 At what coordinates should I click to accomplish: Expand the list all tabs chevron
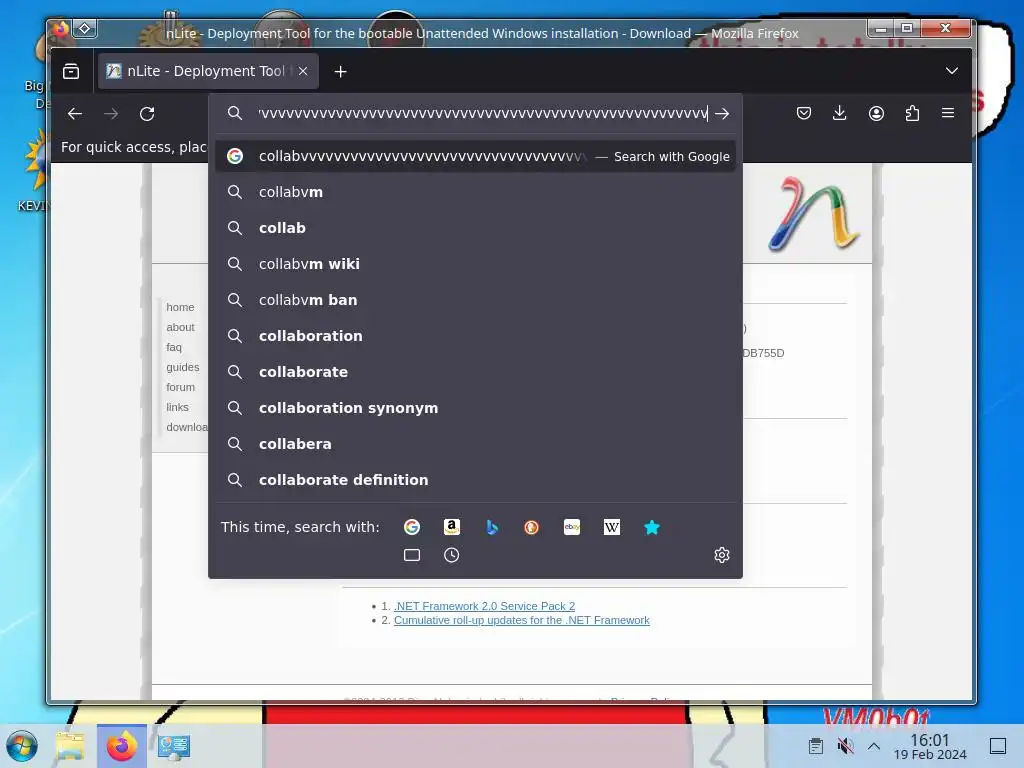point(952,71)
